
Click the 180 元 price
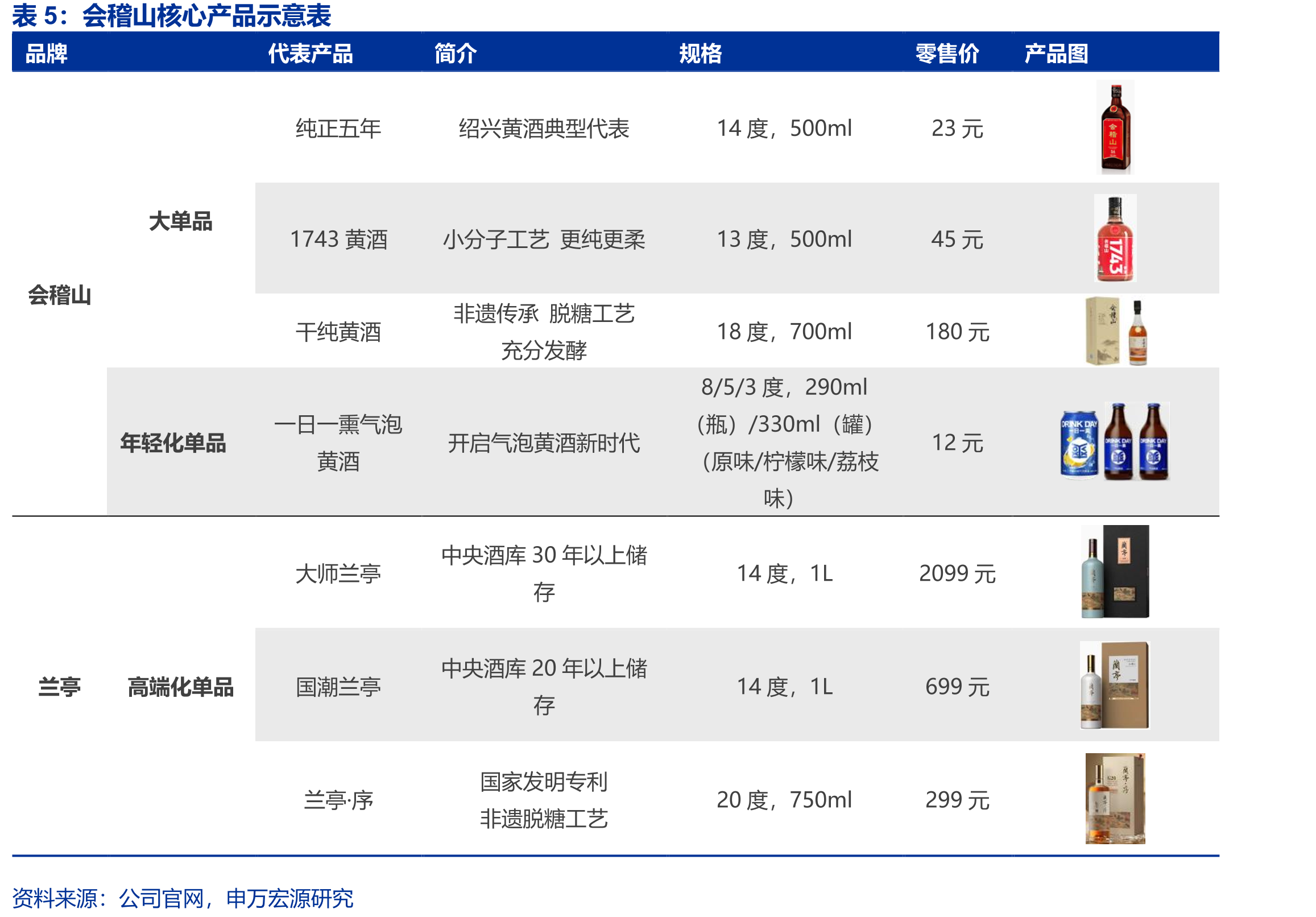(957, 332)
